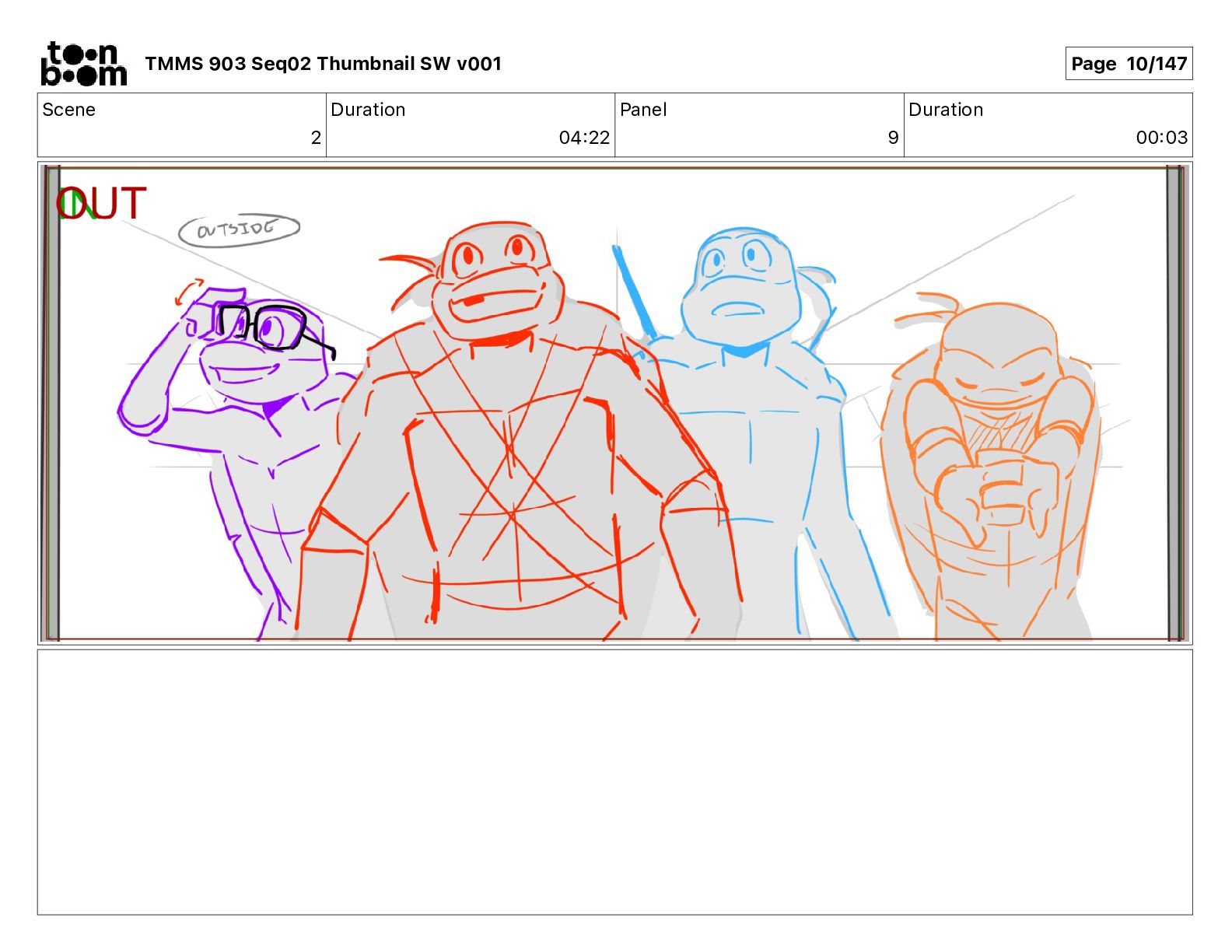
Task: Select panel number value '9'
Action: [x=893, y=138]
